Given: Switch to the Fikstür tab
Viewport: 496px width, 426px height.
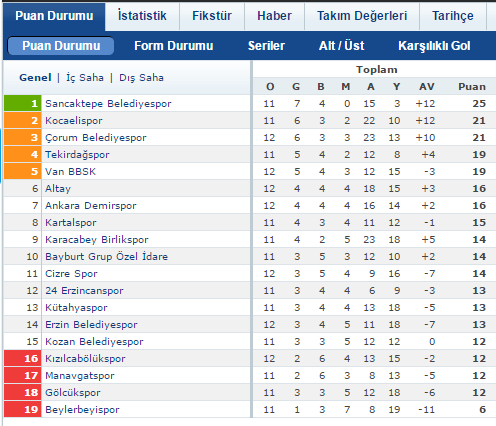Looking at the screenshot, I should coord(212,16).
